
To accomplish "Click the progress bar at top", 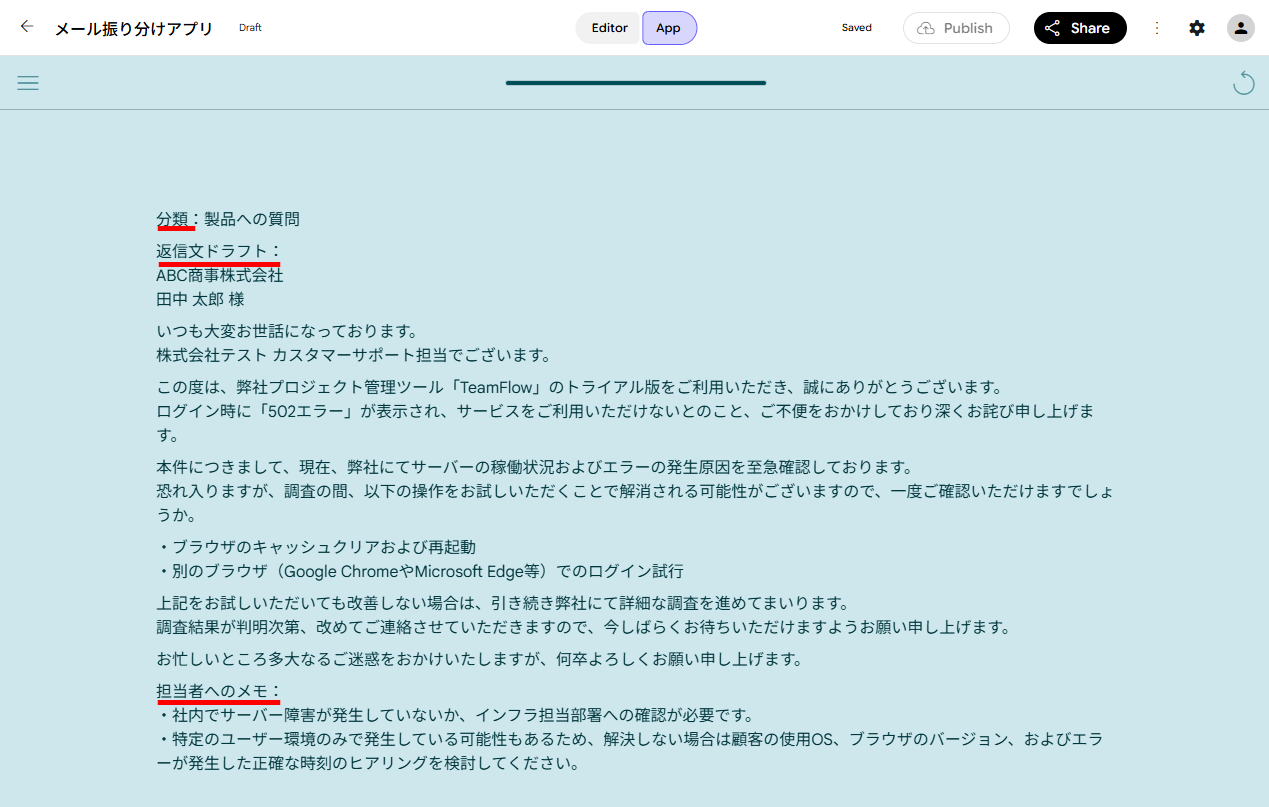I will pos(636,83).
